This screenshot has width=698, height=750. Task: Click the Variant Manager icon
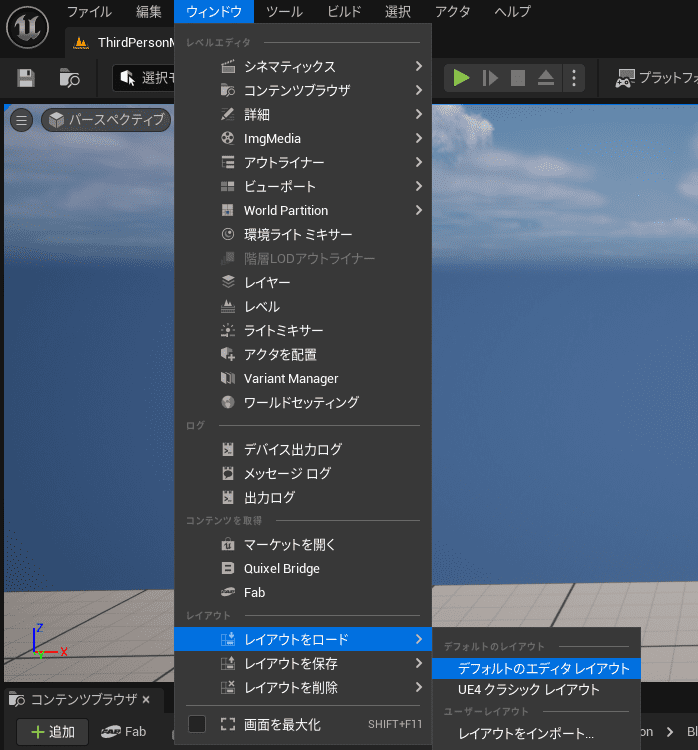pyautogui.click(x=228, y=378)
